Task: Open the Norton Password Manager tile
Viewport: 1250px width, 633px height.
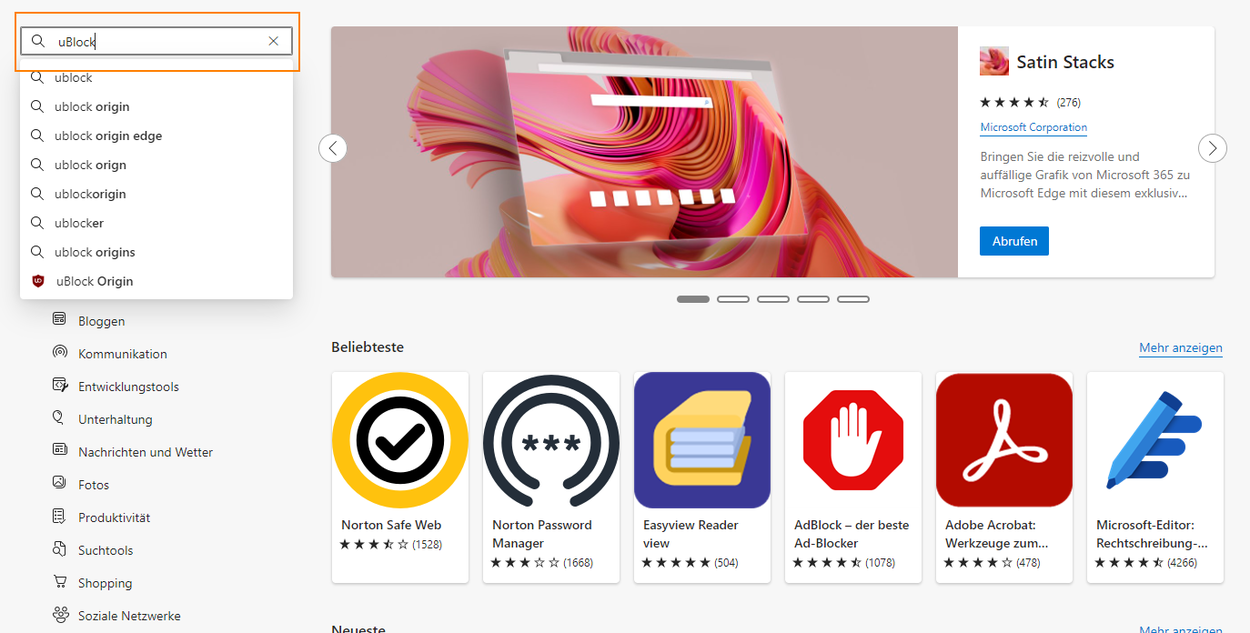Action: [551, 477]
